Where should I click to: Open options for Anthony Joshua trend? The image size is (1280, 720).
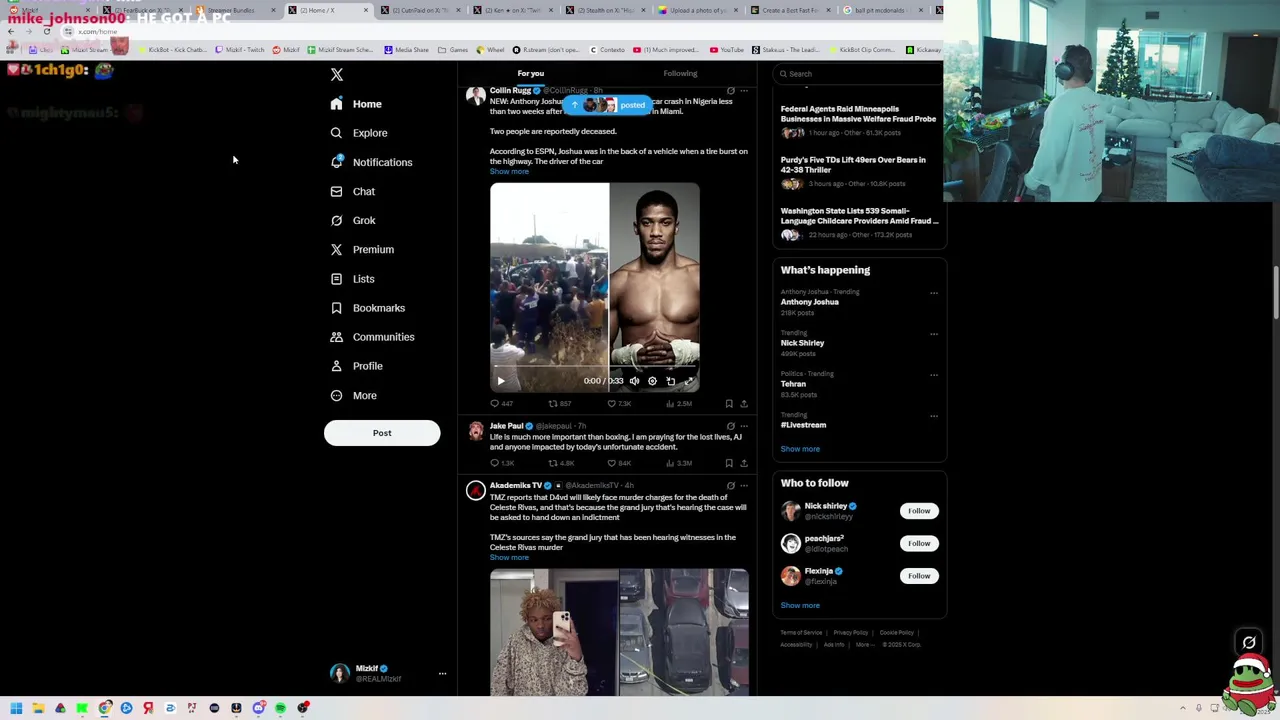click(x=934, y=293)
